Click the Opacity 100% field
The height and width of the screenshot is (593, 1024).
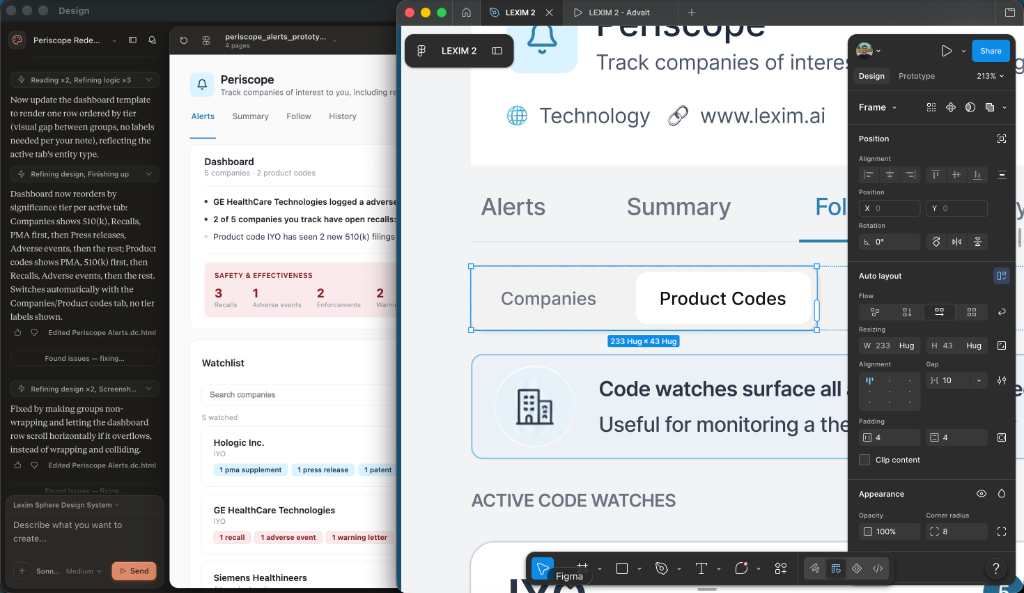pyautogui.click(x=889, y=532)
